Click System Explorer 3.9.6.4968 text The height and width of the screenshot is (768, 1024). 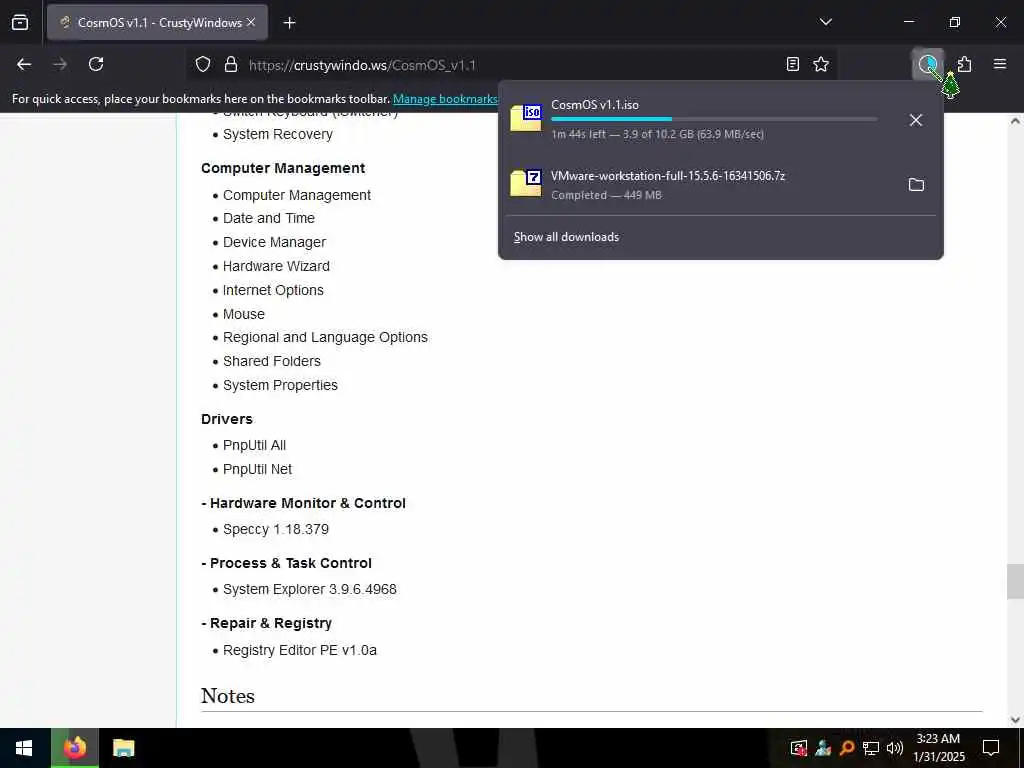(310, 590)
